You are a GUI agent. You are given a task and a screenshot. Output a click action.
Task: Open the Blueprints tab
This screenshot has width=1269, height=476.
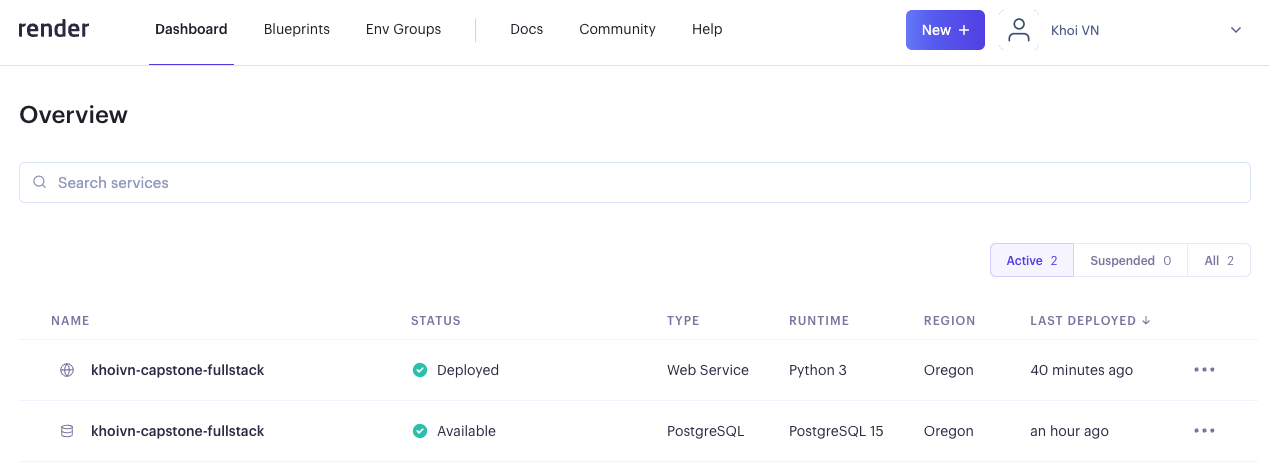point(297,30)
